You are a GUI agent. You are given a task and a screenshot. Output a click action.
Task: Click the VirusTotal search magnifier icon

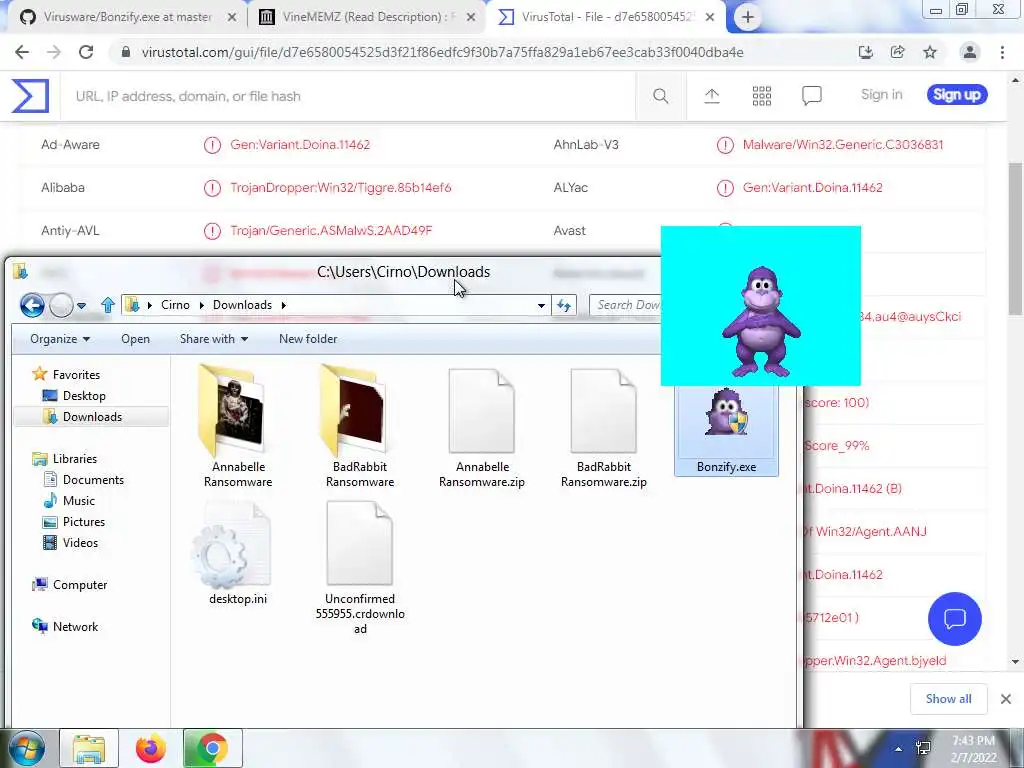[660, 96]
